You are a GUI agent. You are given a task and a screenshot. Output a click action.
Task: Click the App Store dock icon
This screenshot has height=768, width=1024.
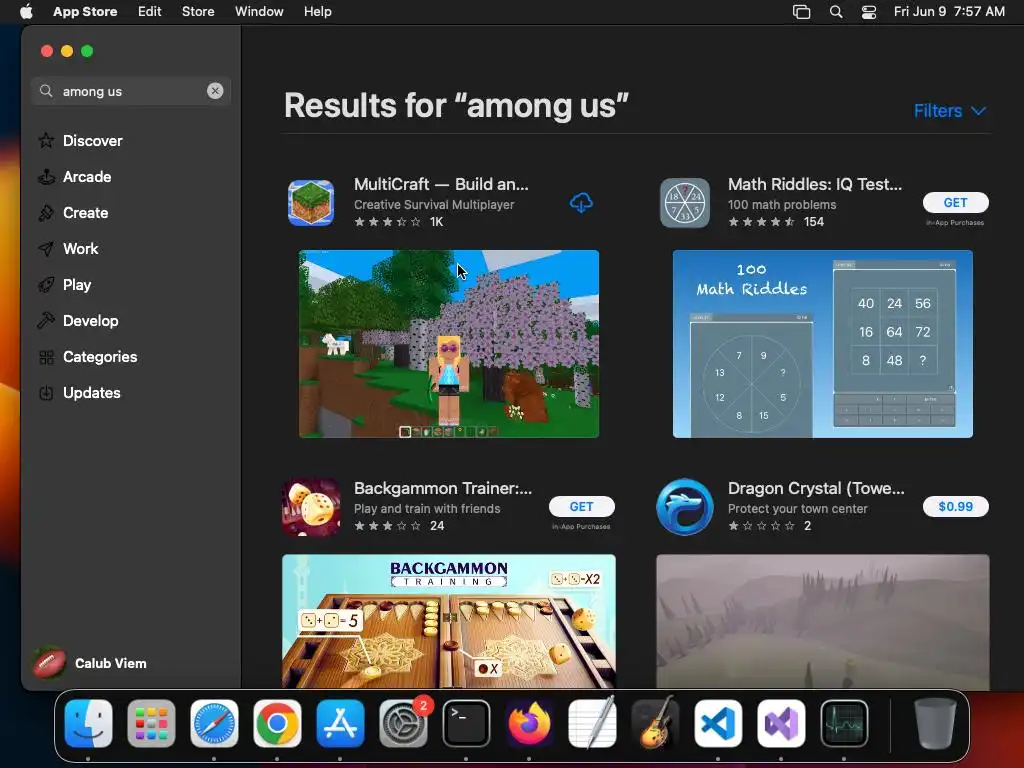point(340,724)
